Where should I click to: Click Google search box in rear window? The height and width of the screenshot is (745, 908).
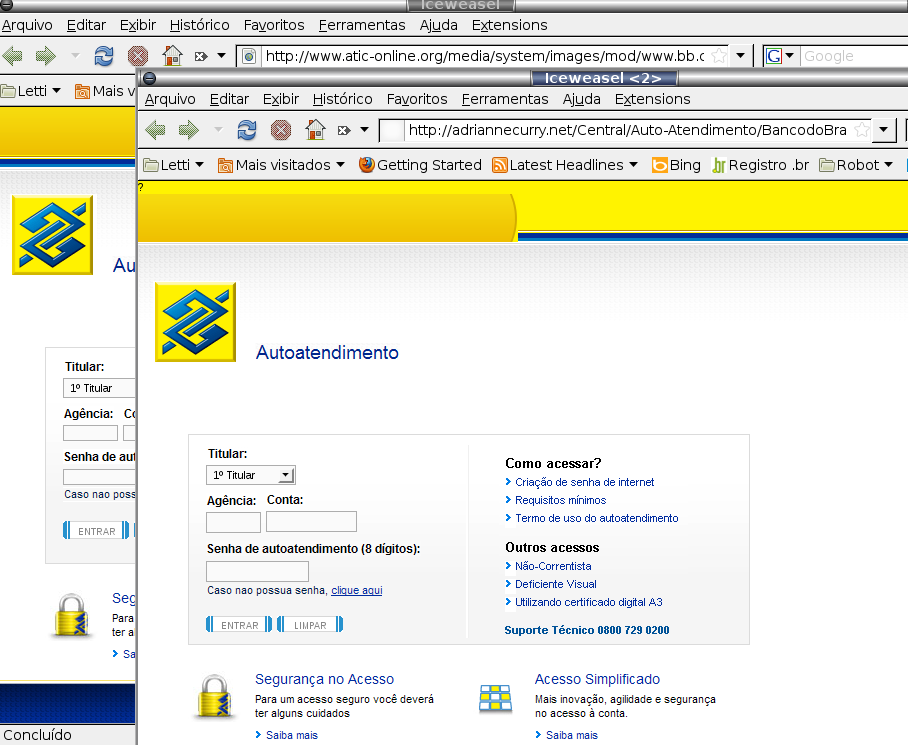click(854, 56)
